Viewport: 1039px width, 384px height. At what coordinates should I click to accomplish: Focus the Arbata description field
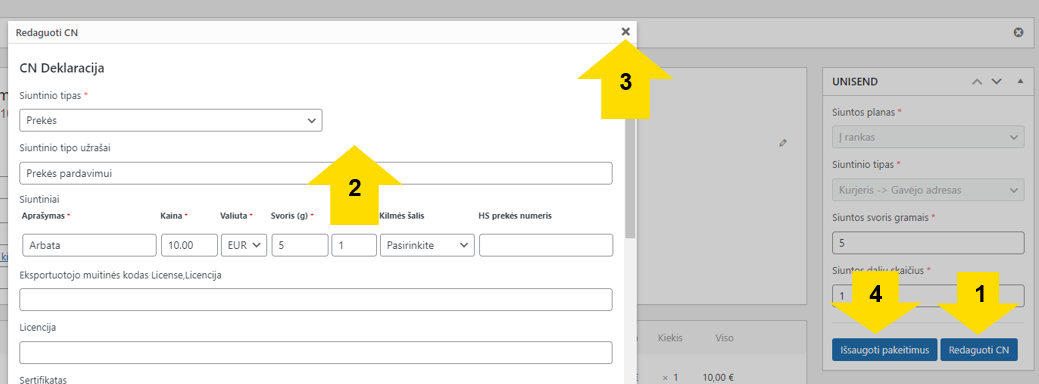click(89, 245)
